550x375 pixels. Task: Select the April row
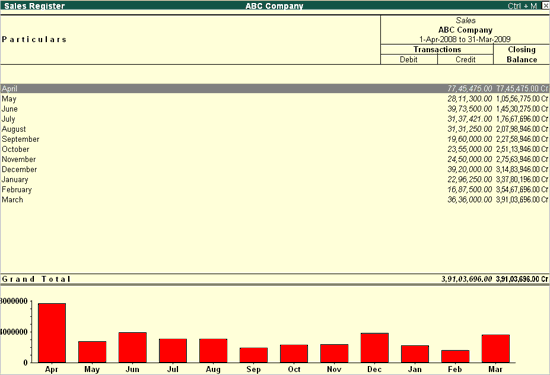pyautogui.click(x=275, y=88)
